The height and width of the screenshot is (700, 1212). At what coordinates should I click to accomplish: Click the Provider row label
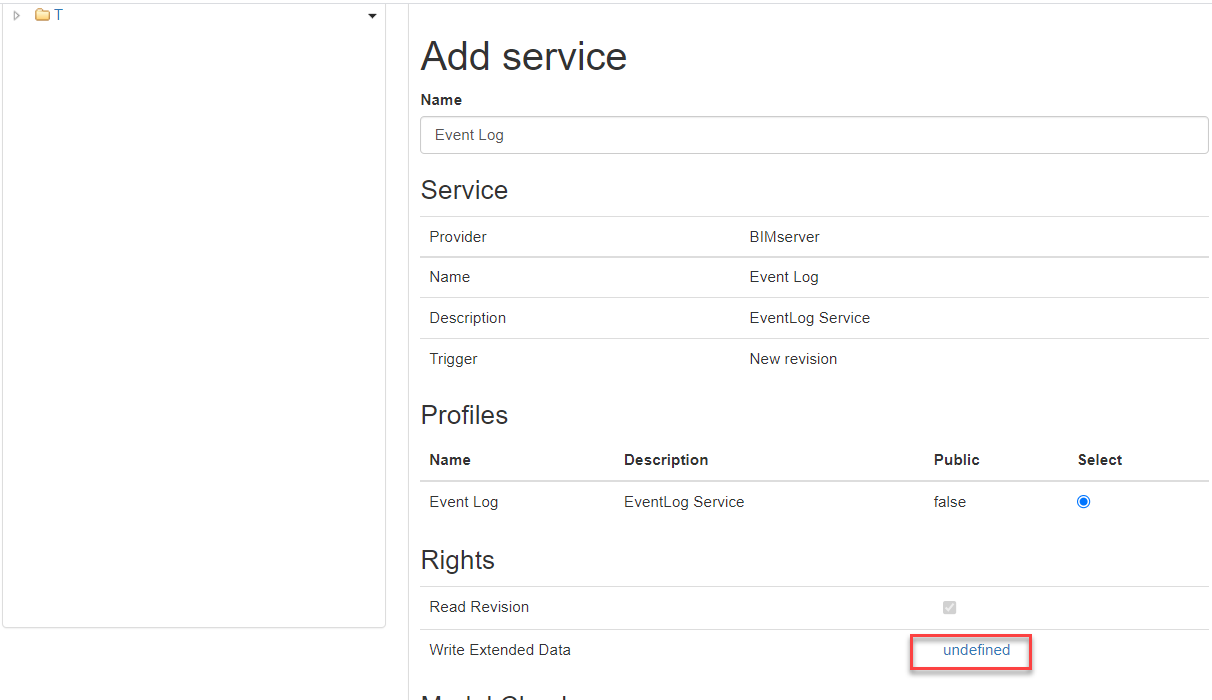(458, 237)
